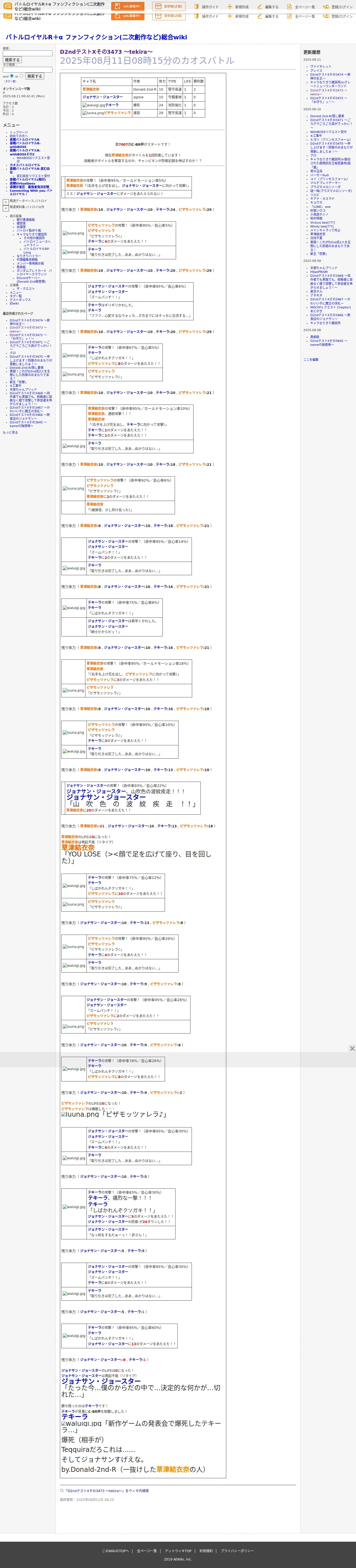
Task: Open 「LUNE」.exe in update history
Action: (x=321, y=206)
